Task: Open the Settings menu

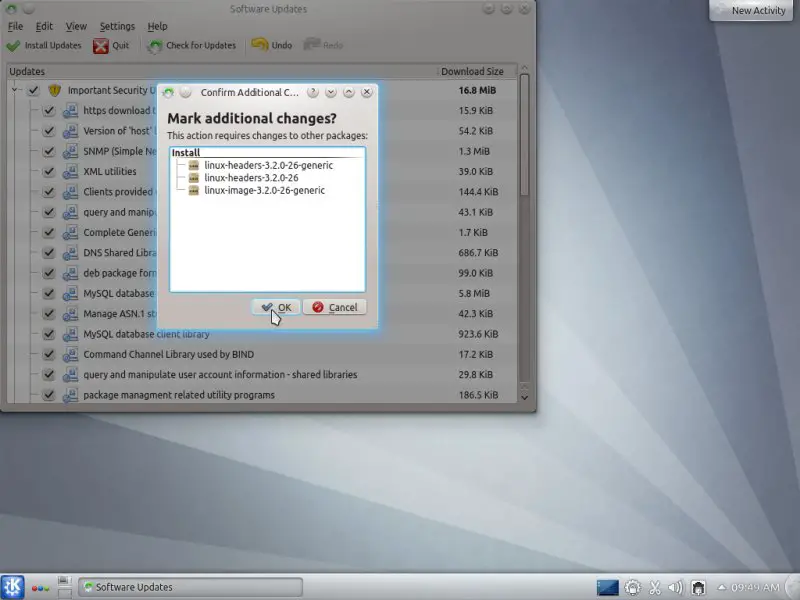Action: pyautogui.click(x=117, y=27)
